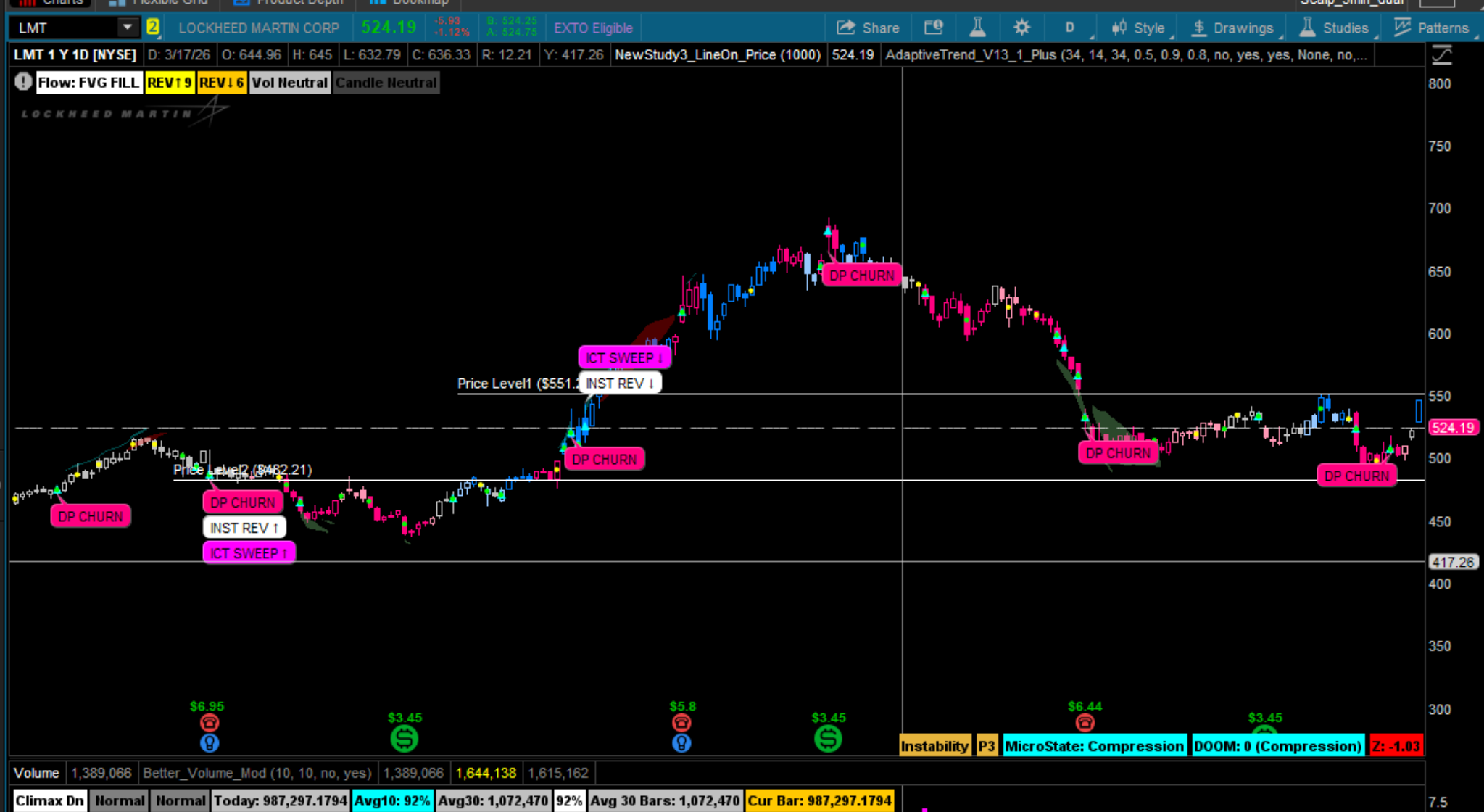Expand the LMT symbol dropdown arrow
Viewport: 1484px width, 812px height.
click(127, 28)
